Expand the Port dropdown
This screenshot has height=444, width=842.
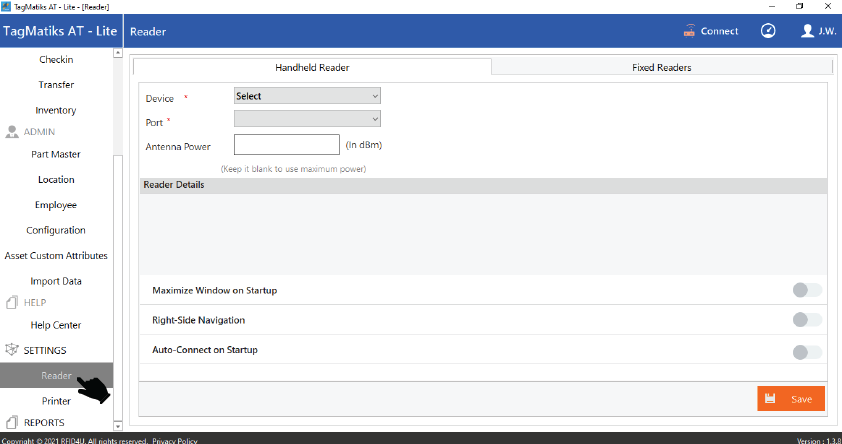coord(307,119)
